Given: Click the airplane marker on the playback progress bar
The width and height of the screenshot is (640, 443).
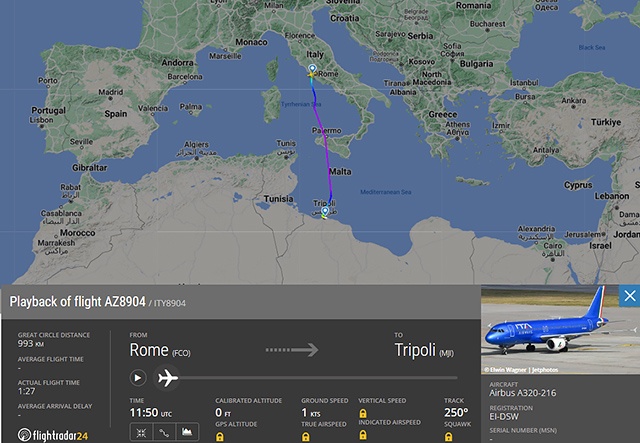Looking at the screenshot, I should click(x=167, y=378).
